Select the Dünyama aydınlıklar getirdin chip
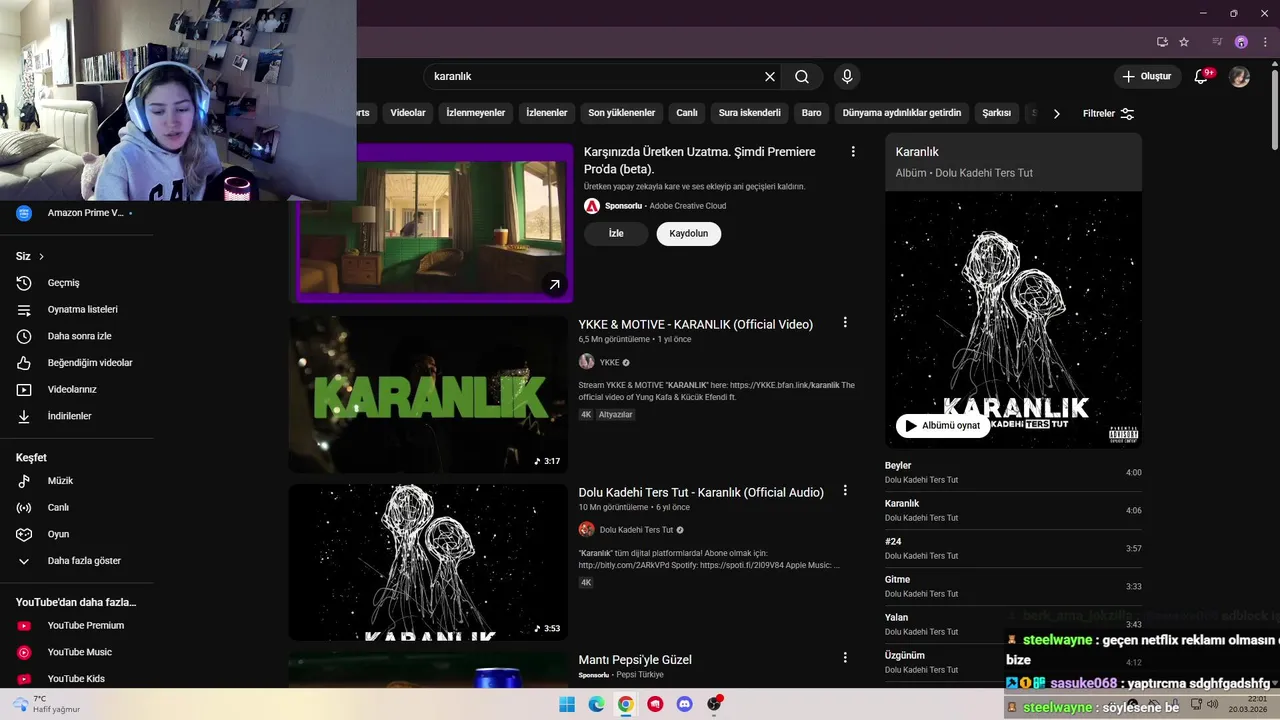The image size is (1280, 720). click(x=902, y=113)
